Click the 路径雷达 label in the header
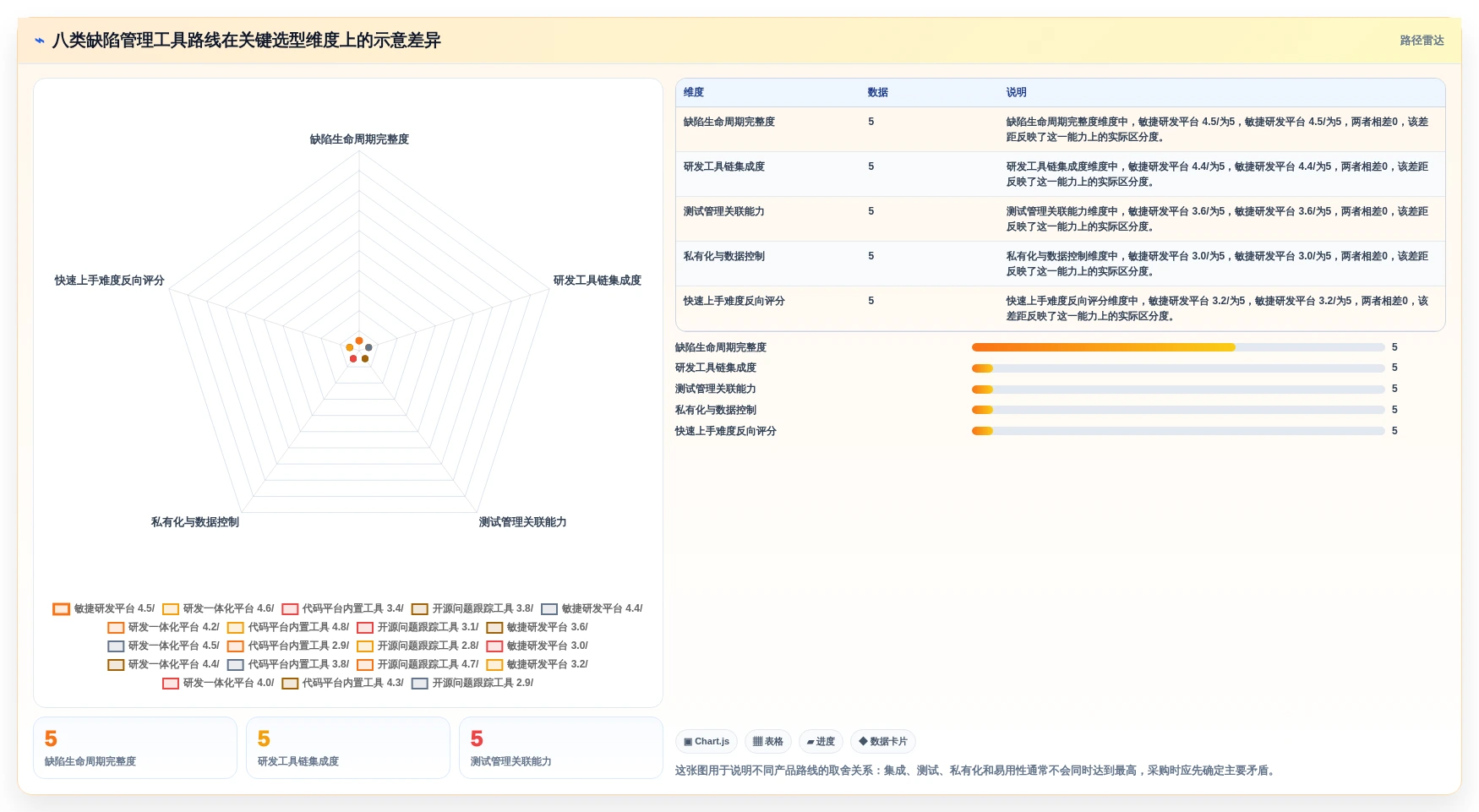This screenshot has width=1479, height=812. (x=1422, y=41)
